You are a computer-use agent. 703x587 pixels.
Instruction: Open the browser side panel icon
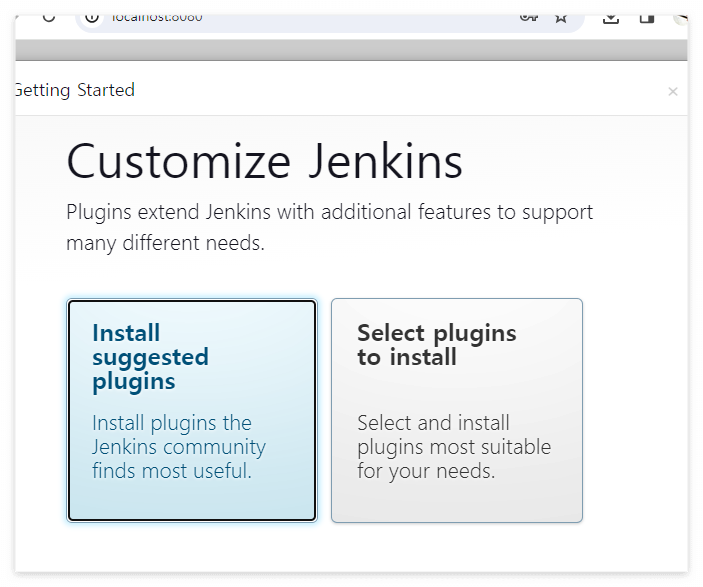click(x=647, y=19)
